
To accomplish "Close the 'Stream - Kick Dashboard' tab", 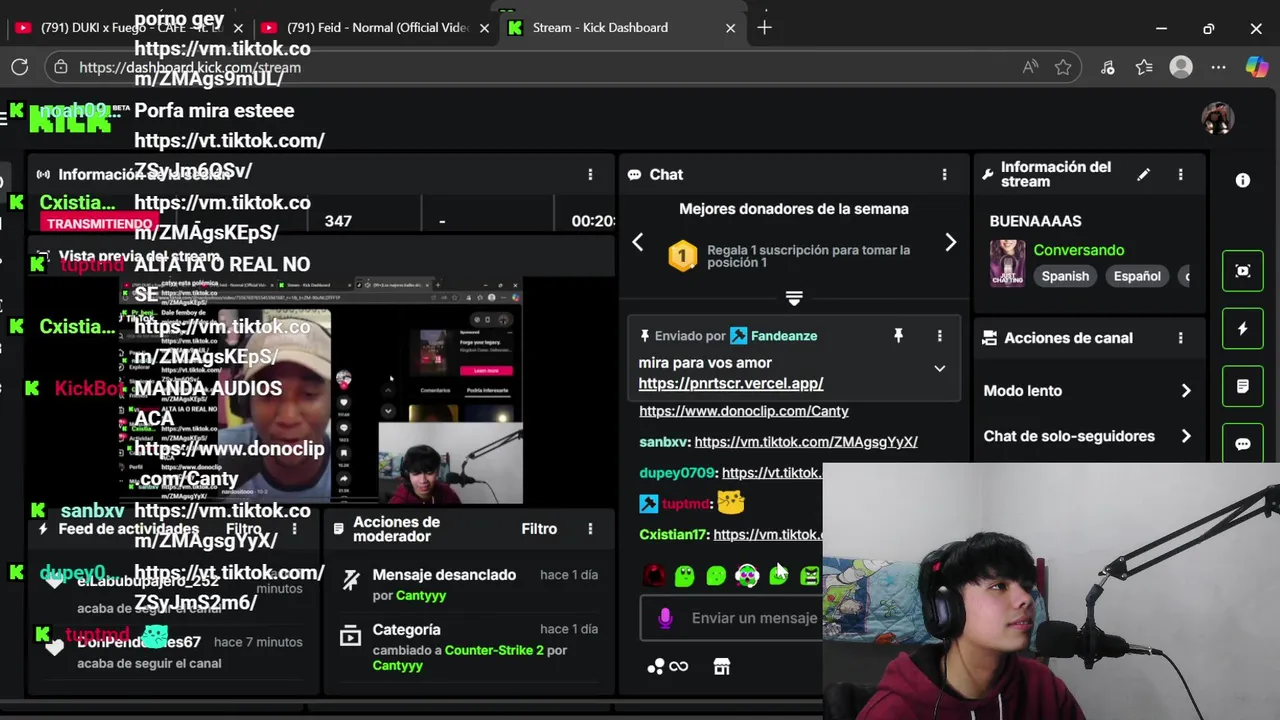I will click(x=730, y=28).
